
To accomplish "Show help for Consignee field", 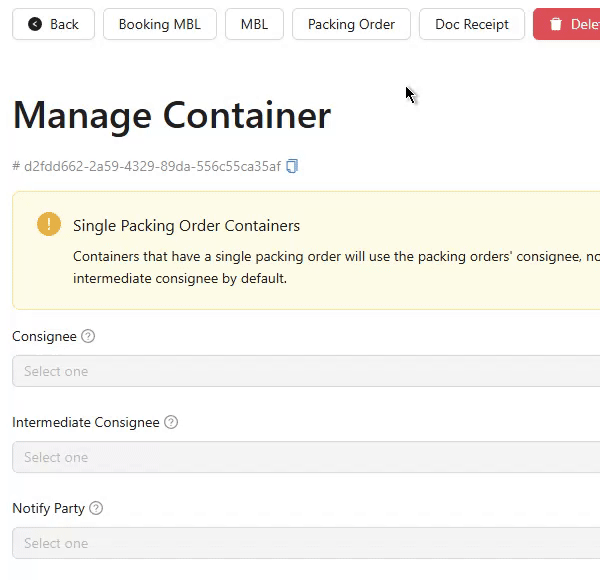I will tap(88, 336).
